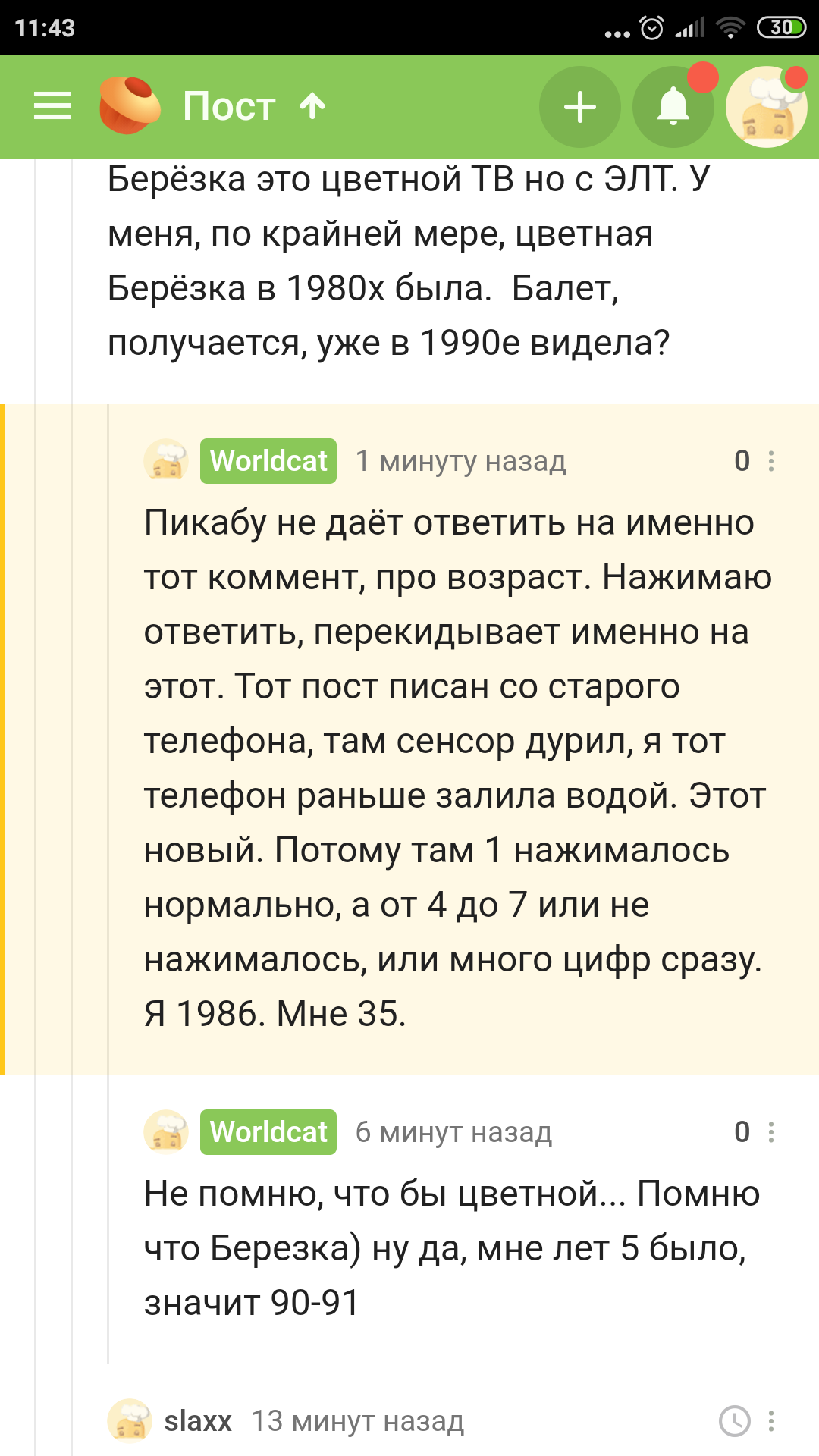Image resolution: width=819 pixels, height=1456 pixels.
Task: Tap Worldcat avatar in highlighted comment
Action: point(166,460)
